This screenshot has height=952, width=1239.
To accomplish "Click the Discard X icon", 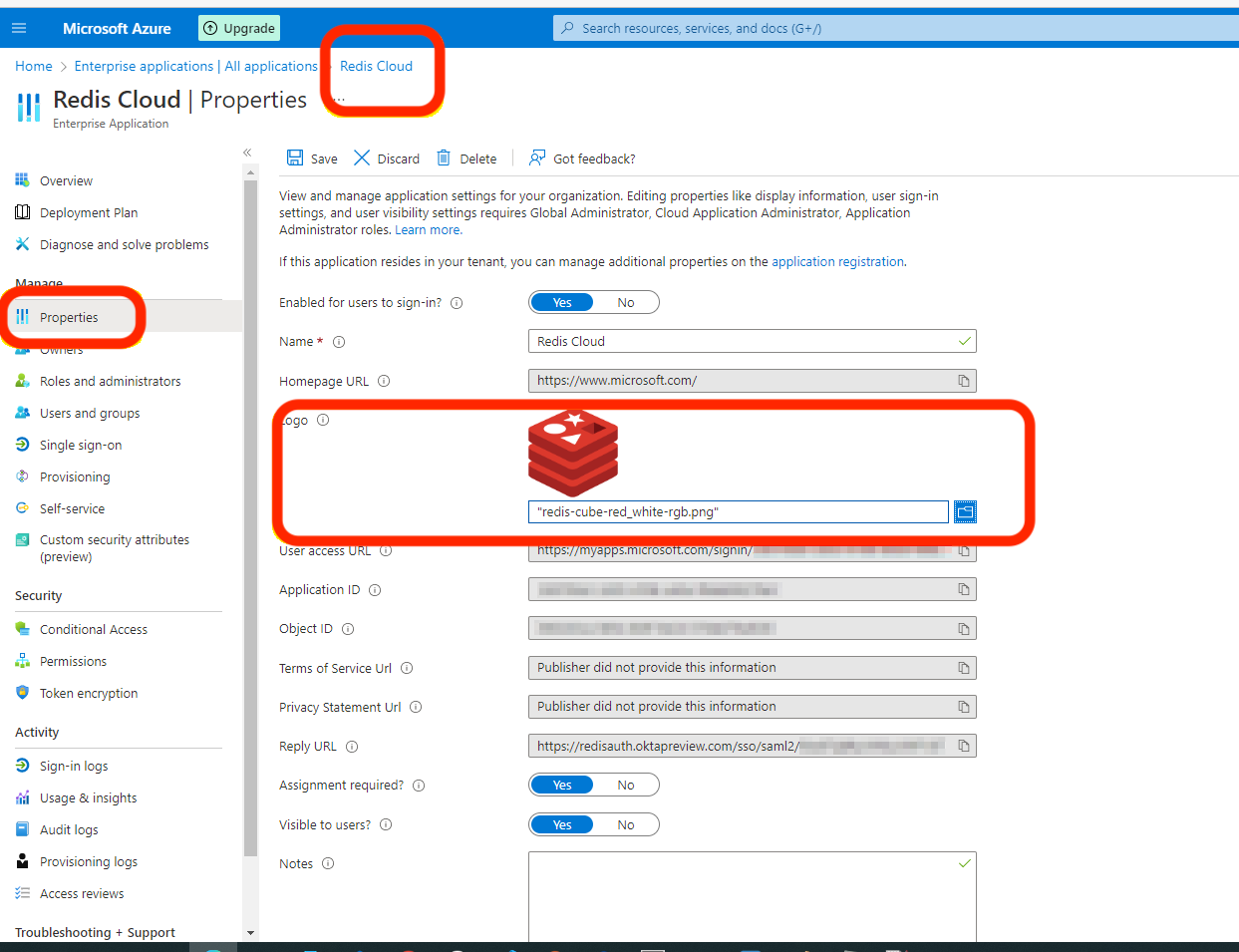I will tap(362, 158).
